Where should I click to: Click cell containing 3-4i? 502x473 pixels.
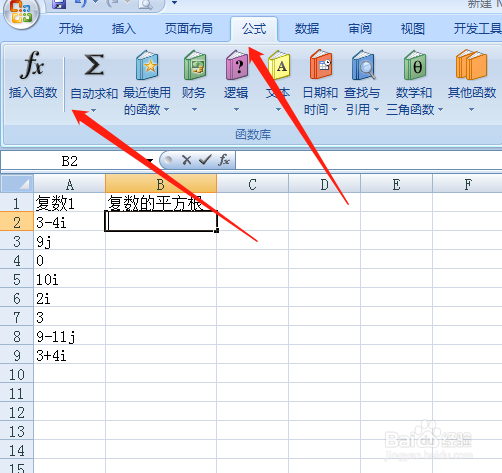[x=69, y=222]
